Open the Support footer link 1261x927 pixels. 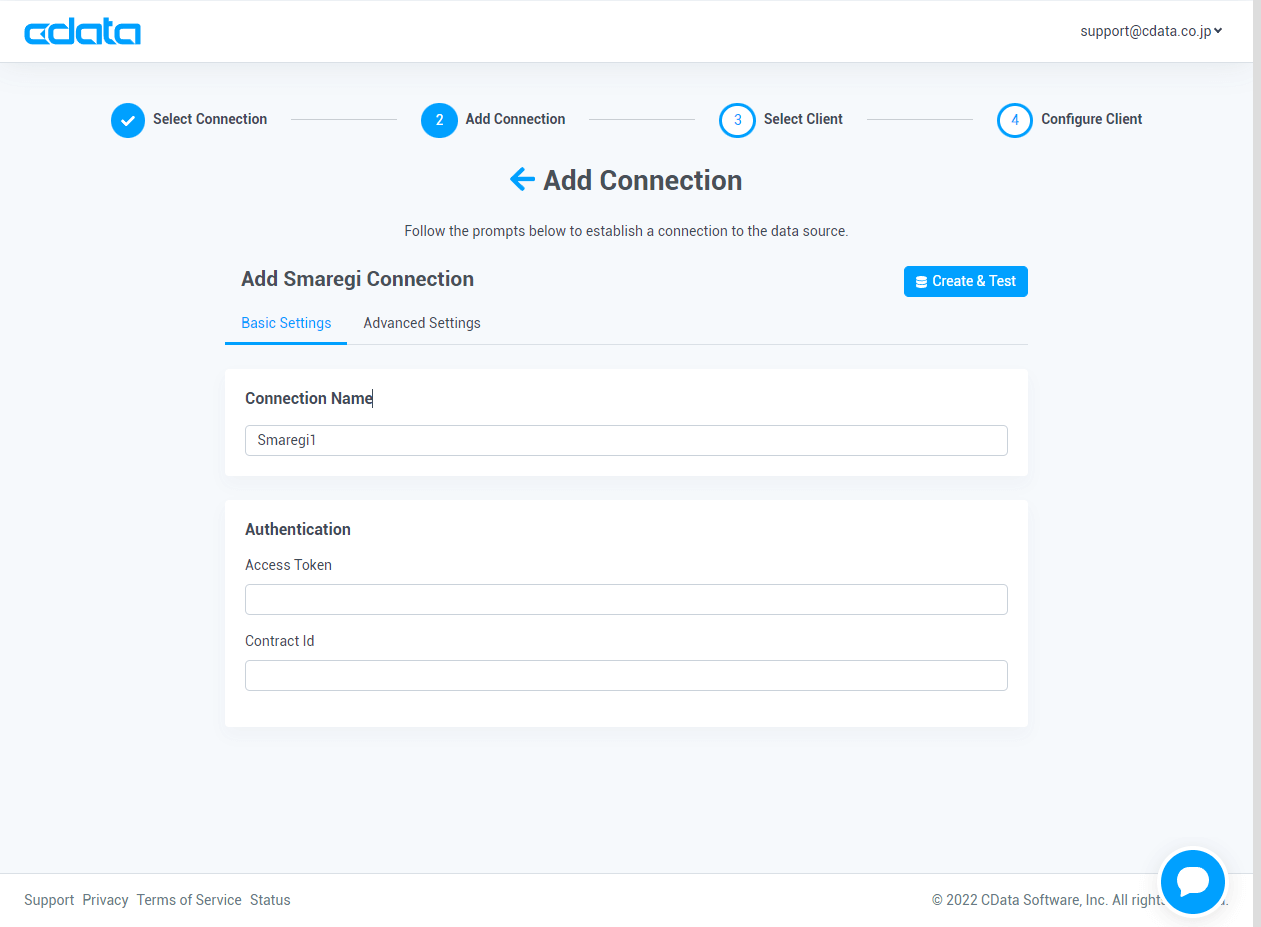[49, 900]
